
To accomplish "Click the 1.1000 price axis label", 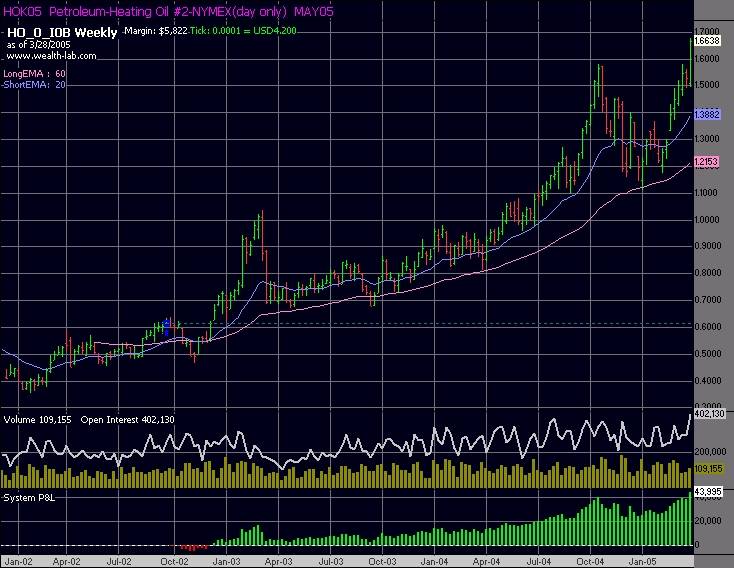I will pos(707,193).
